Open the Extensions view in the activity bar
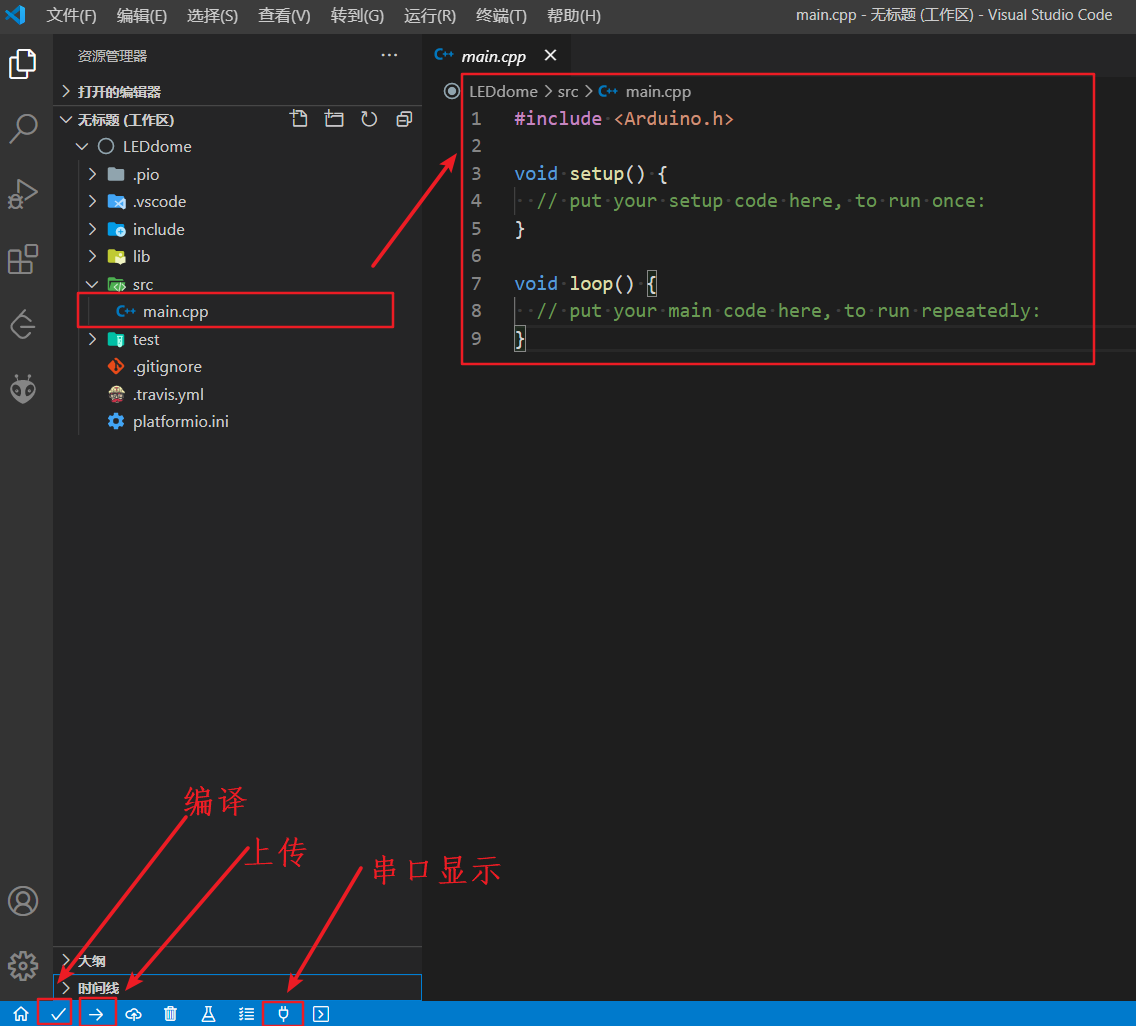The image size is (1136, 1026). pyautogui.click(x=24, y=259)
